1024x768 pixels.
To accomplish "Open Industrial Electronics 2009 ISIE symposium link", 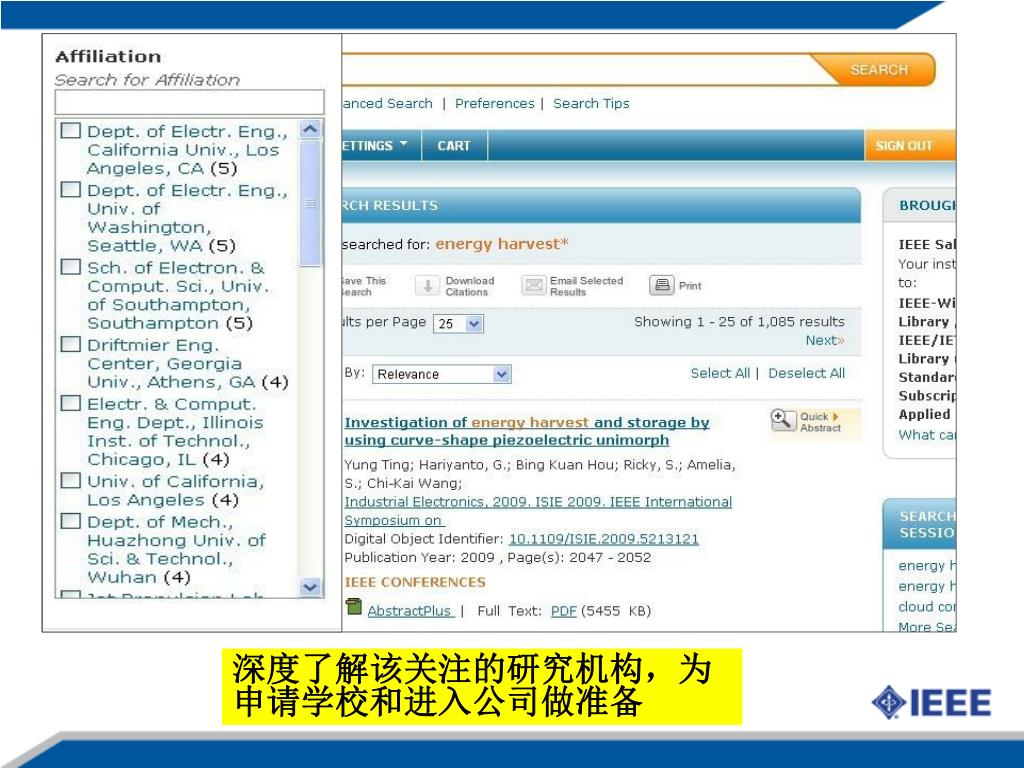I will [x=538, y=511].
